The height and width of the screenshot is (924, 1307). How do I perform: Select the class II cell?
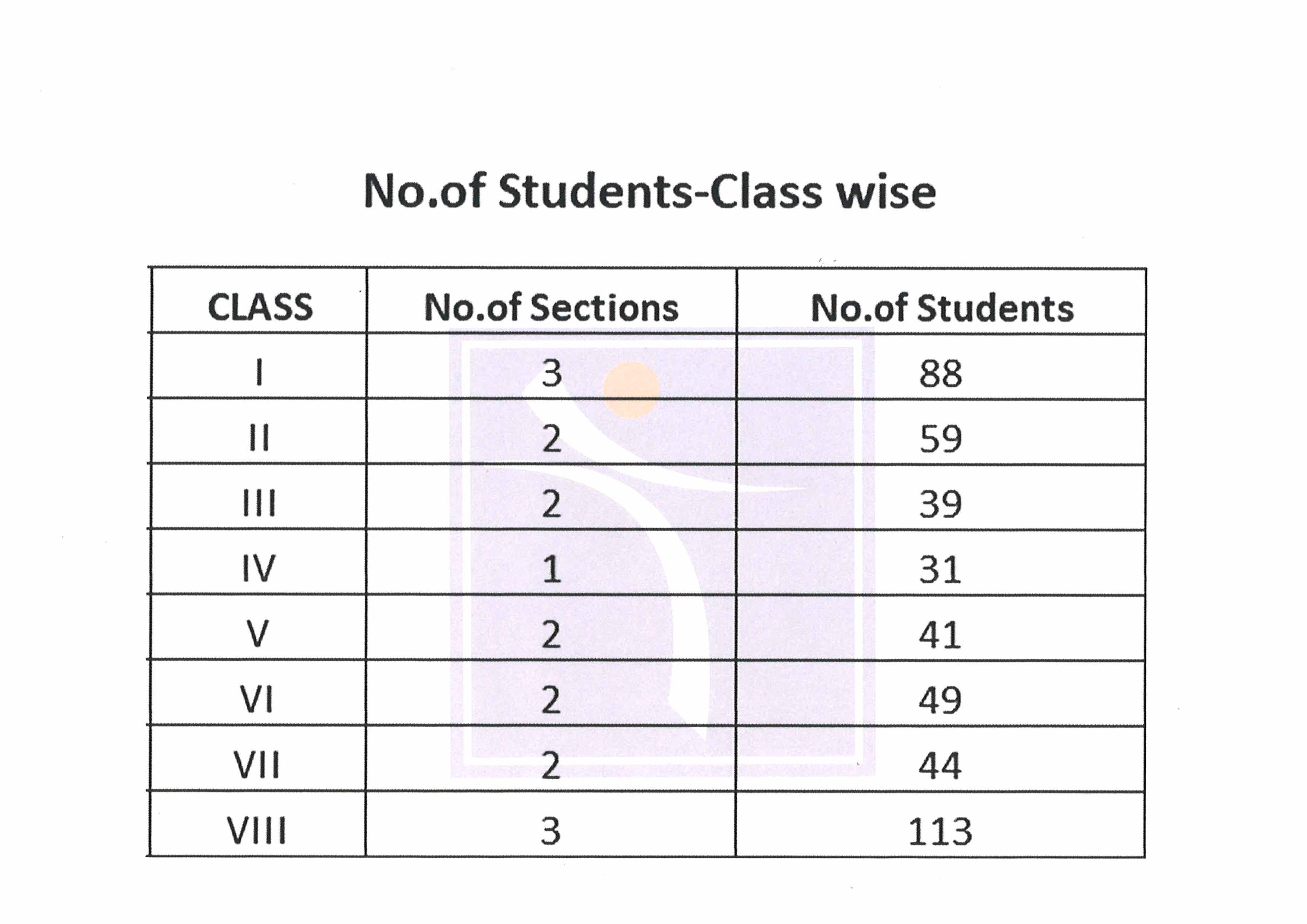(x=259, y=439)
